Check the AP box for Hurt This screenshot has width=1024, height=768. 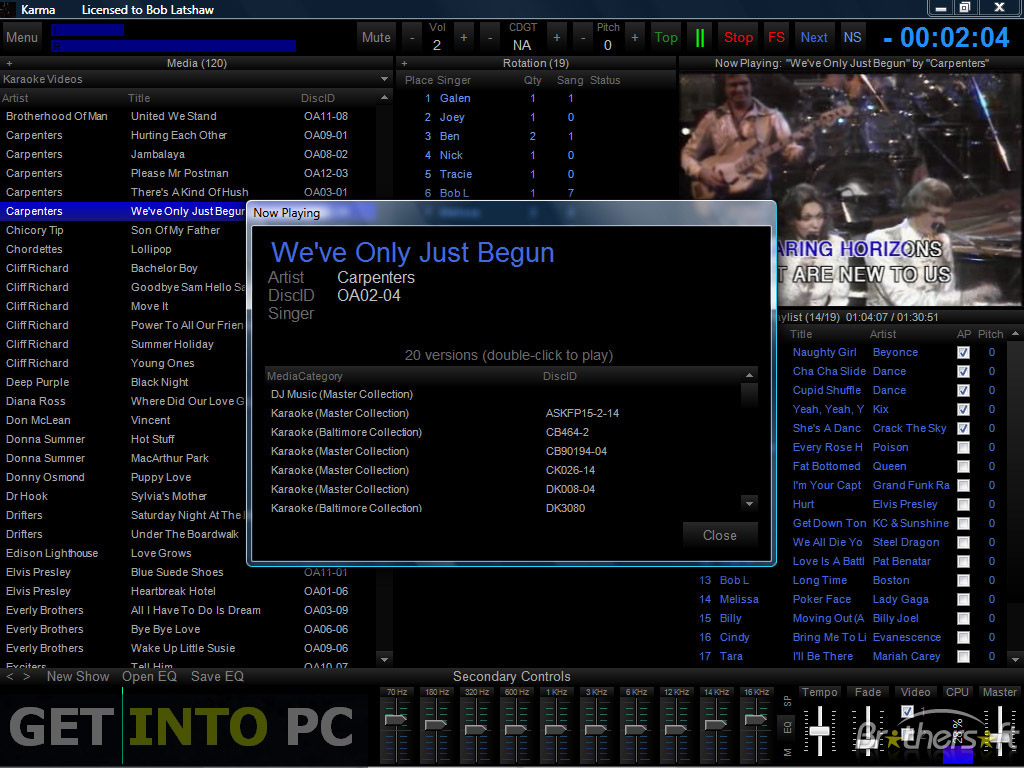pyautogui.click(x=963, y=504)
